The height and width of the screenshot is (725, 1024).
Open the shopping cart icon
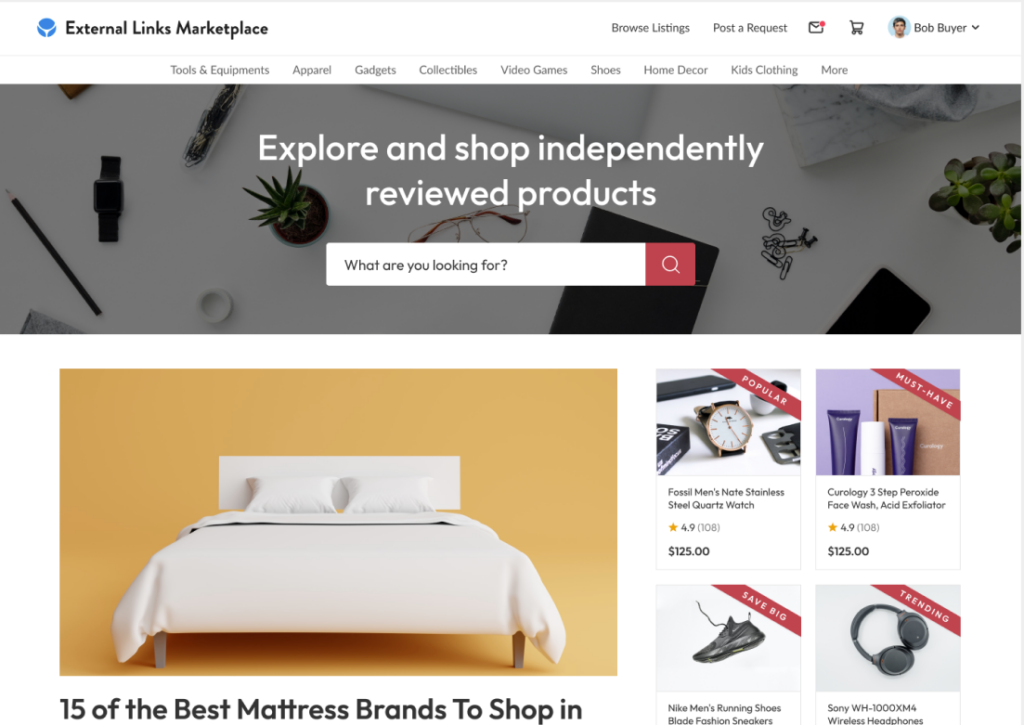(856, 27)
